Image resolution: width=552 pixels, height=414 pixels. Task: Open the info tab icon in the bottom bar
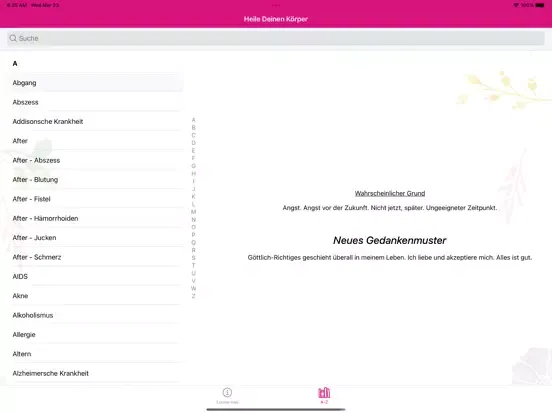click(227, 392)
